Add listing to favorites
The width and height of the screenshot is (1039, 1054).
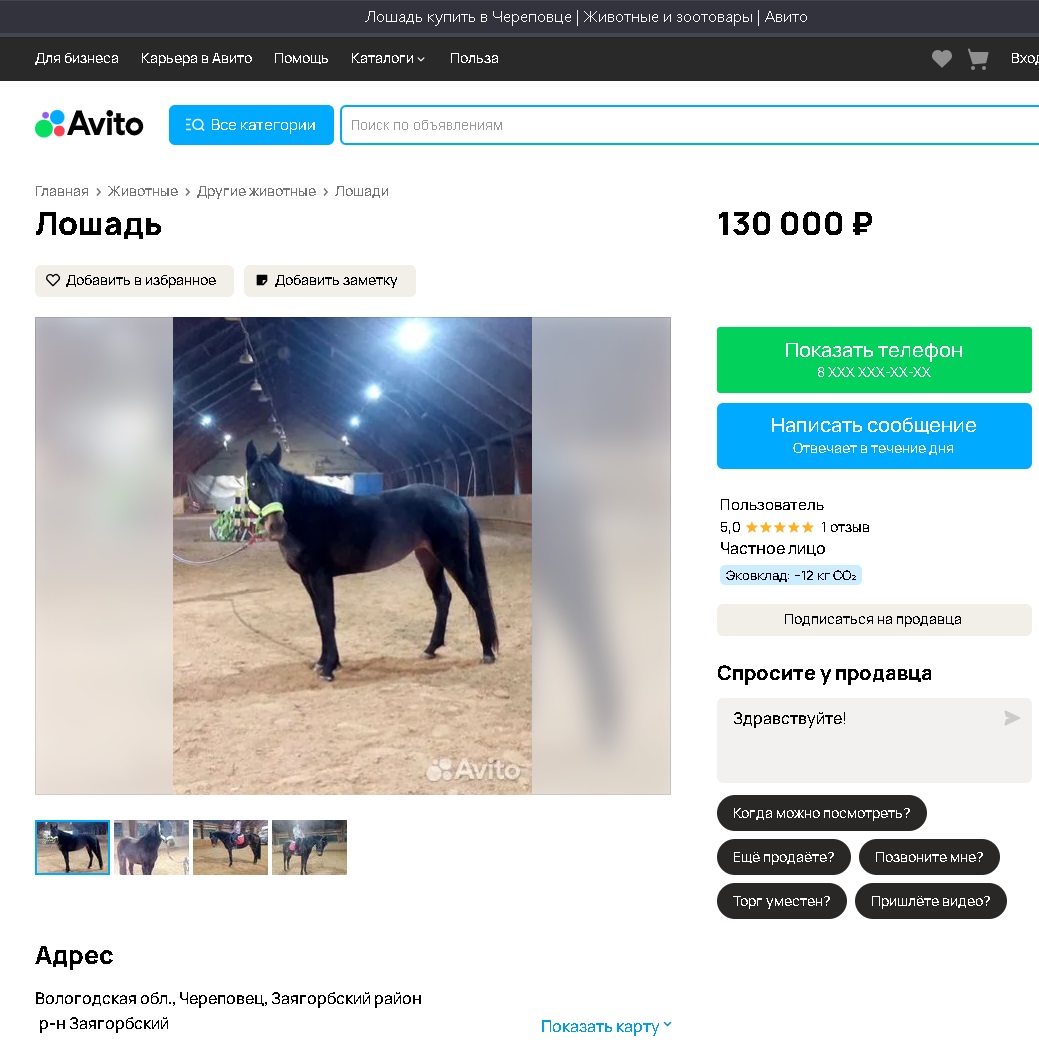tap(134, 280)
